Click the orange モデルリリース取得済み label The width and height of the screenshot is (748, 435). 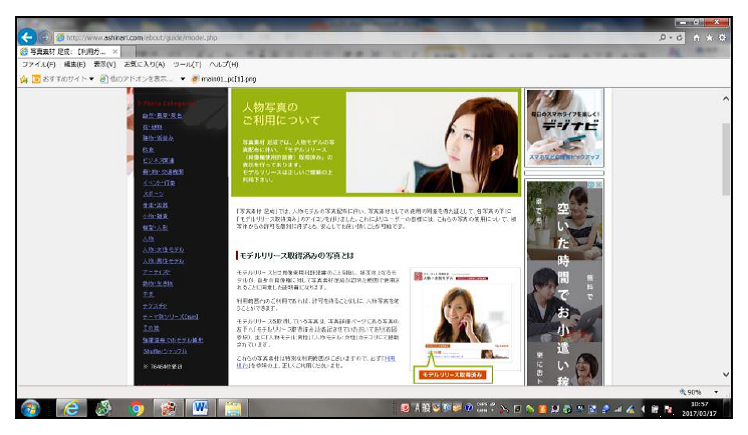point(452,375)
